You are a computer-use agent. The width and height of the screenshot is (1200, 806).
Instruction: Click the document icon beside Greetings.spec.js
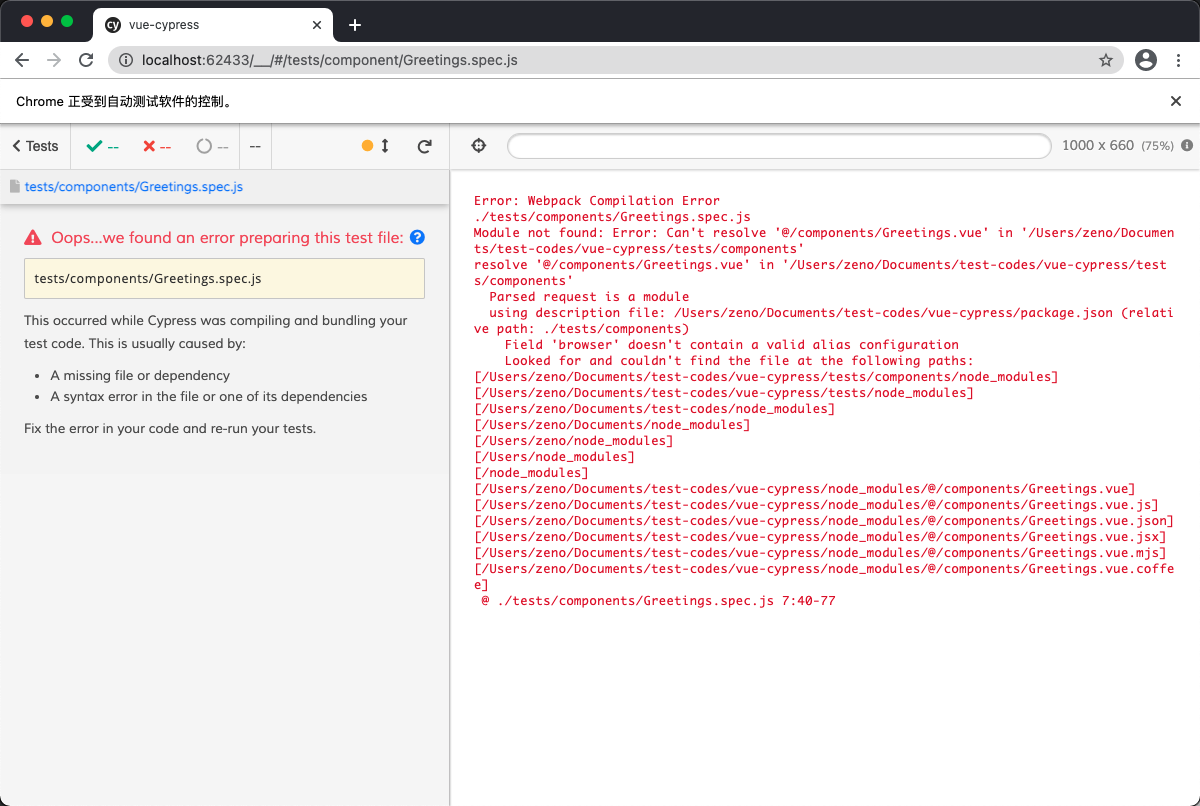[x=14, y=186]
